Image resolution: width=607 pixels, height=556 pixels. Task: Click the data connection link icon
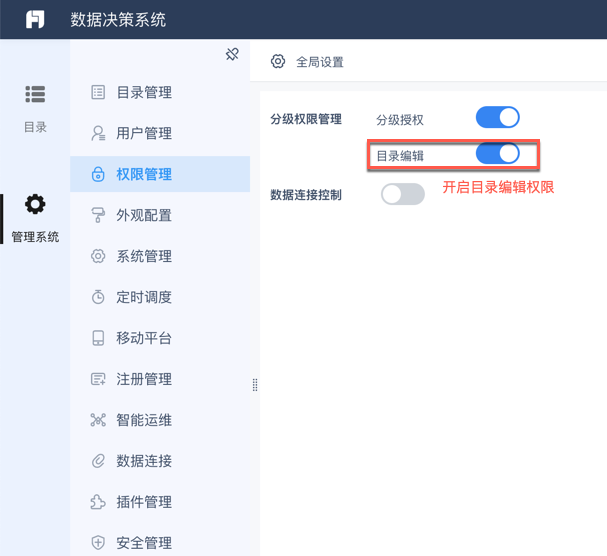pos(98,461)
